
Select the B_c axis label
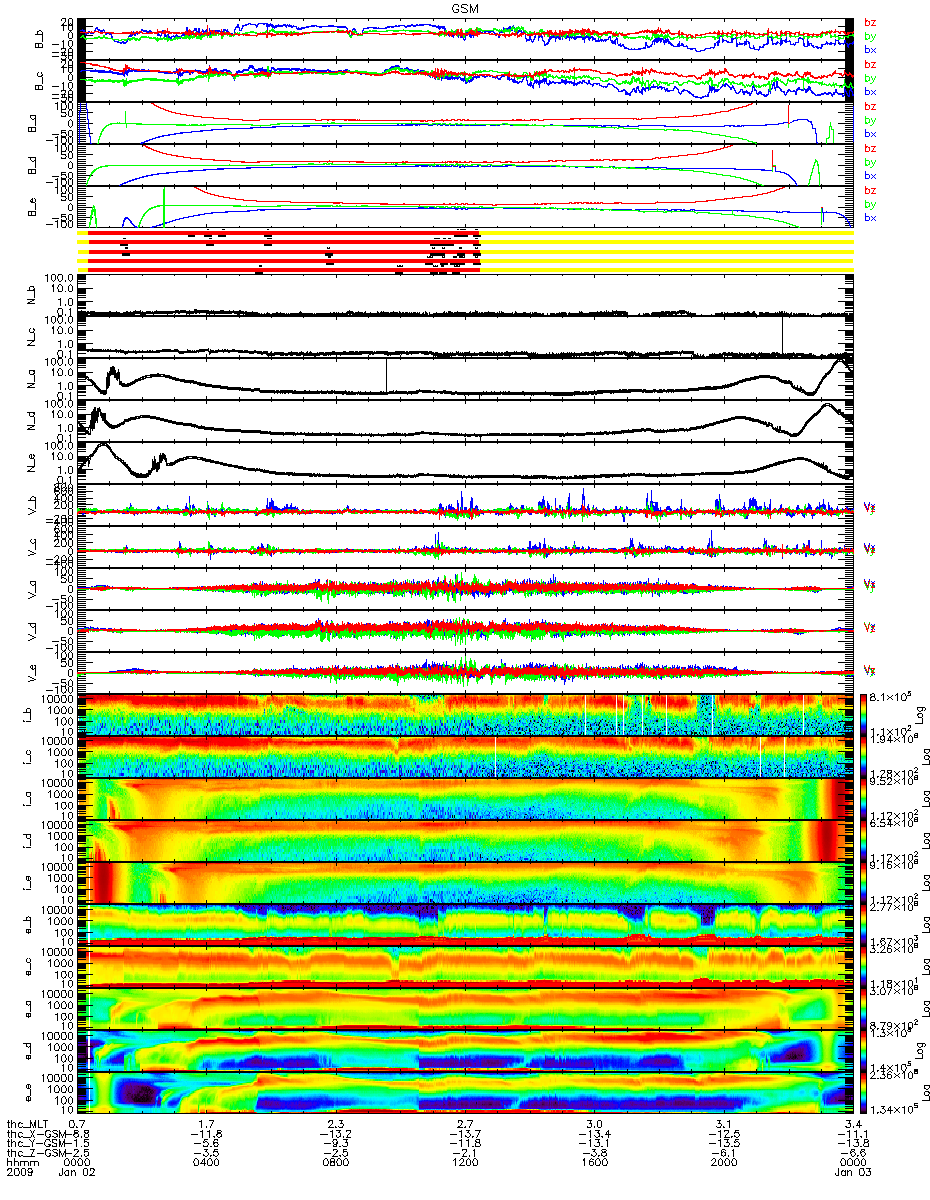click(x=40, y=81)
